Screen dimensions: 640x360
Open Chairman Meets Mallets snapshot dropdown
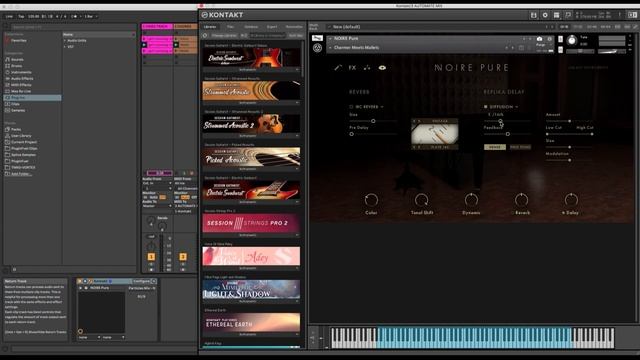[x=330, y=48]
